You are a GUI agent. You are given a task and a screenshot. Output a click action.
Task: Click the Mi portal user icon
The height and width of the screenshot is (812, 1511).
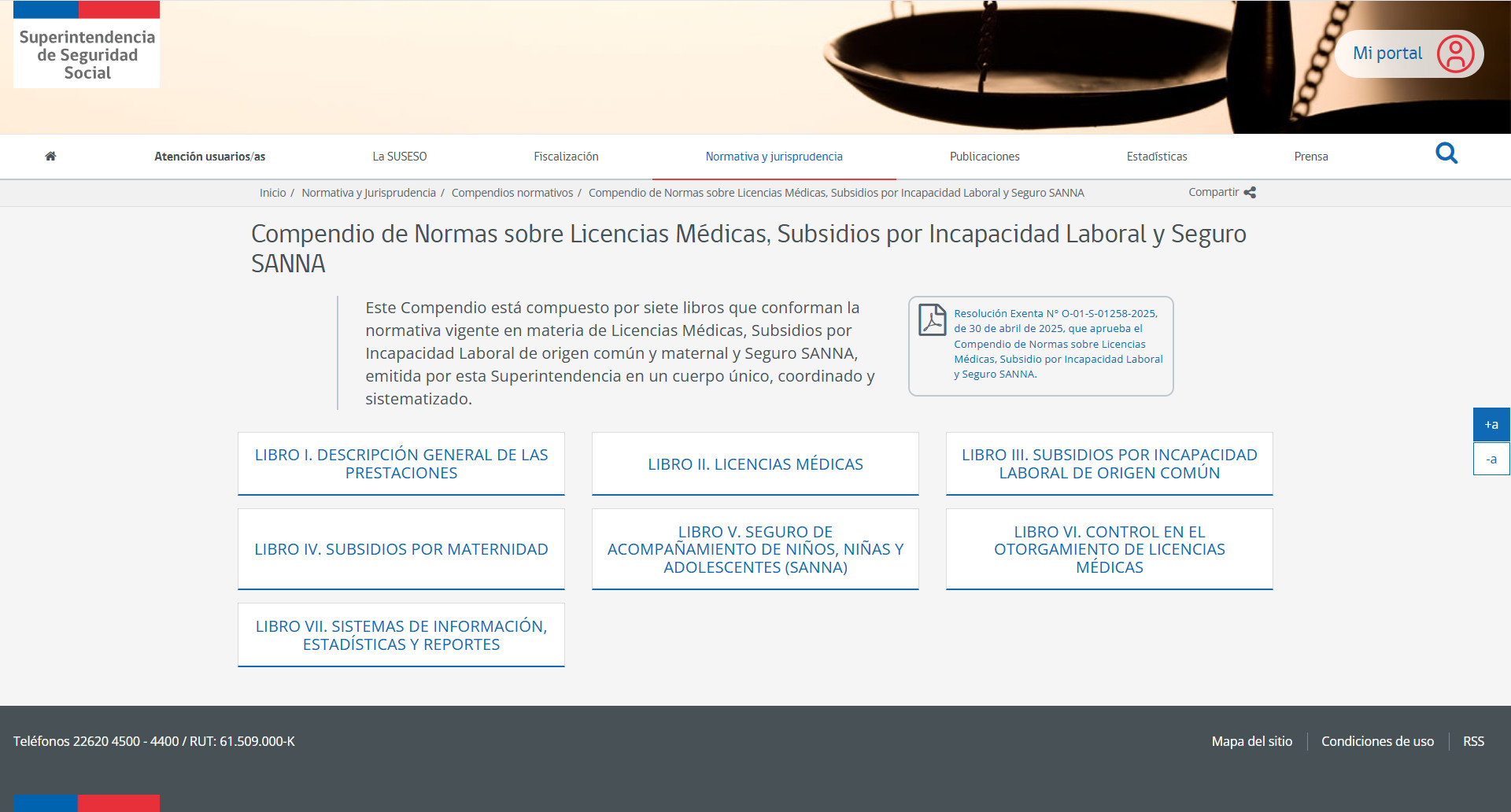[x=1454, y=54]
